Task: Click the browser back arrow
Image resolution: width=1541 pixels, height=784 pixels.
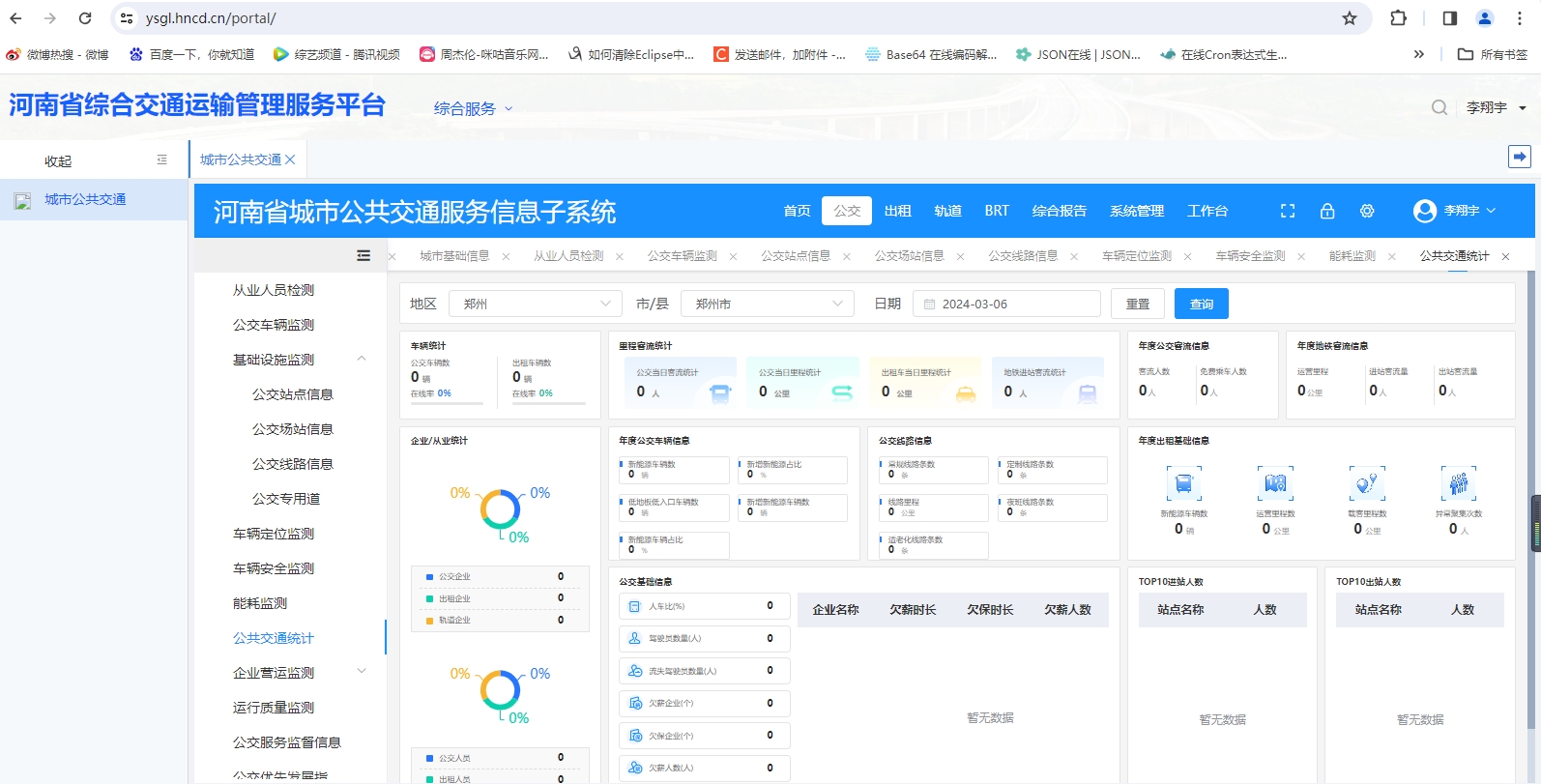Action: [x=16, y=18]
